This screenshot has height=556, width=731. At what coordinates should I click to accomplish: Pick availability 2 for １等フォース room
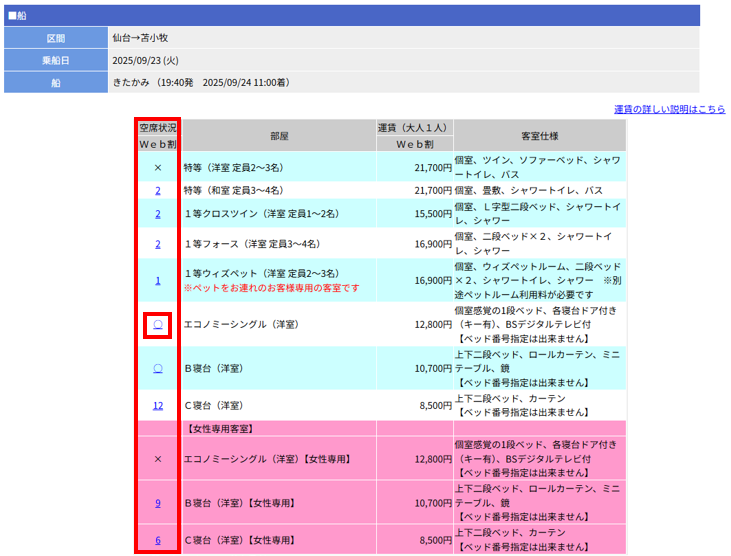tap(158, 244)
